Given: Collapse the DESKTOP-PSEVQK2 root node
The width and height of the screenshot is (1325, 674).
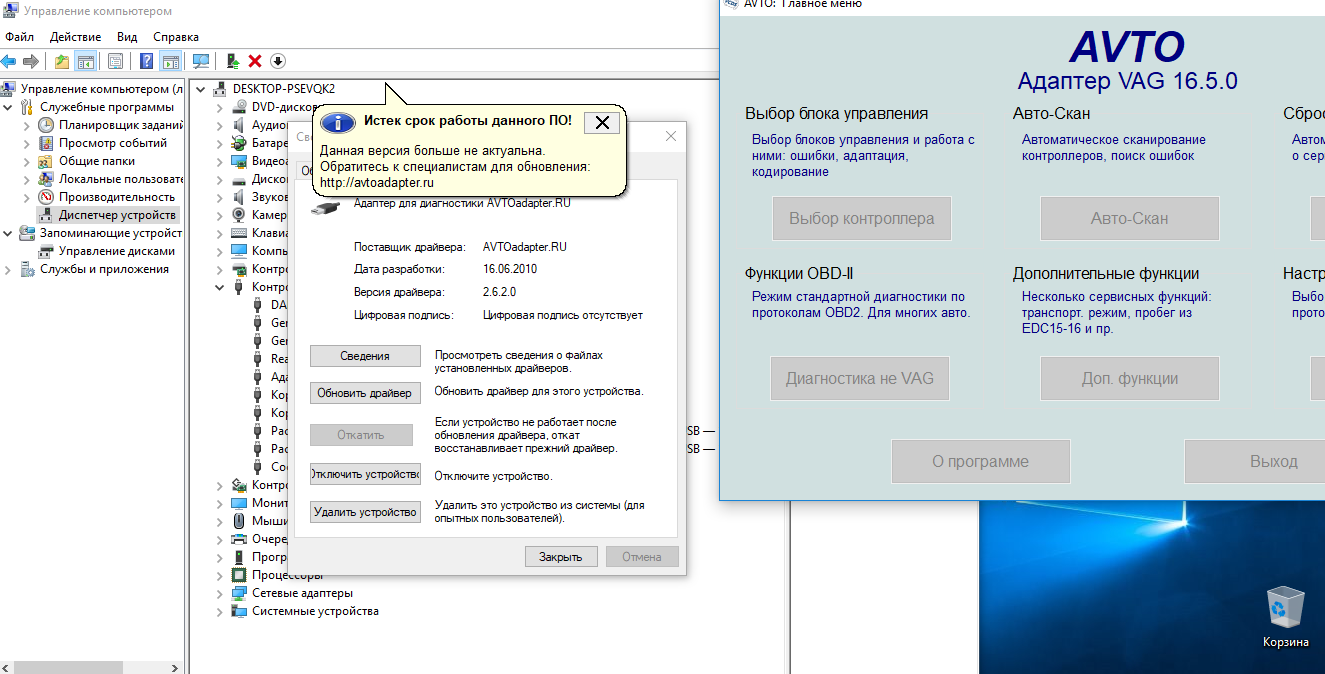Looking at the screenshot, I should 202,88.
